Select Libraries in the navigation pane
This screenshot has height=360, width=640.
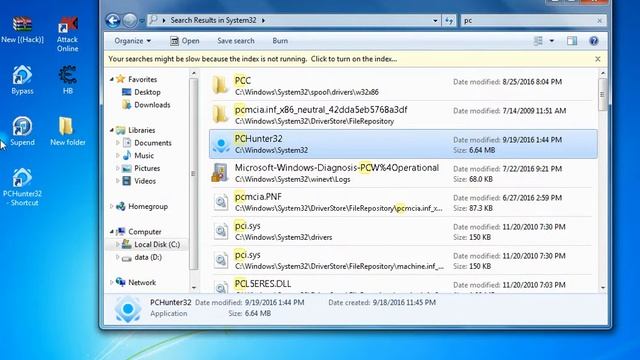142,130
